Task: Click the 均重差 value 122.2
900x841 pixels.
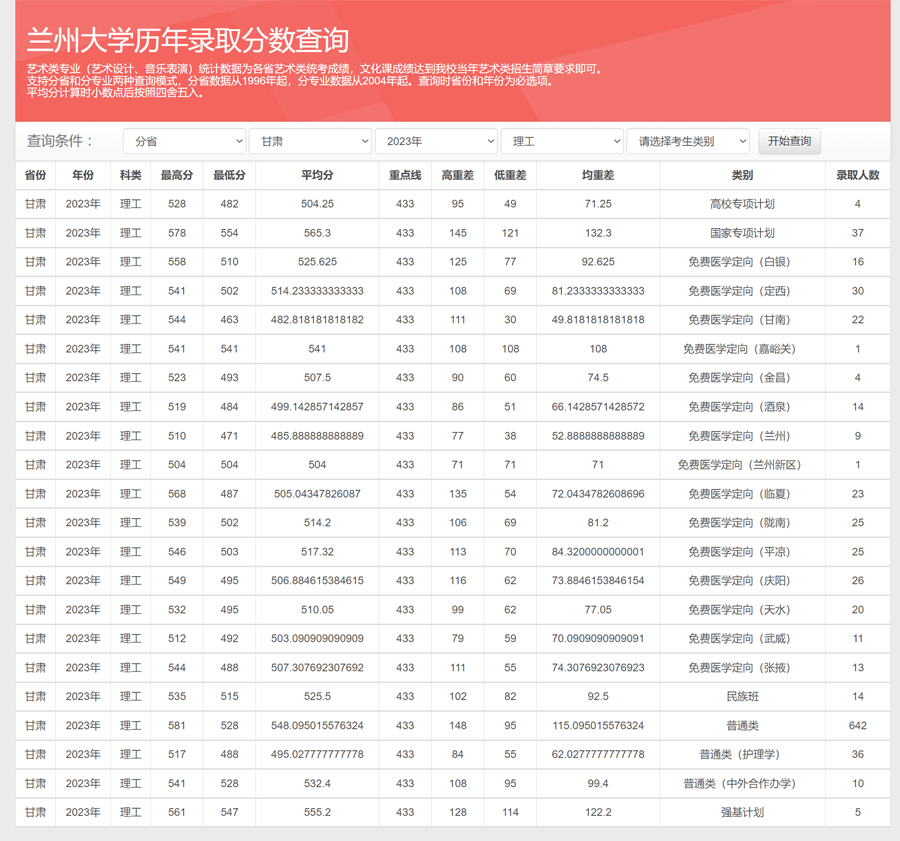Action: point(598,812)
